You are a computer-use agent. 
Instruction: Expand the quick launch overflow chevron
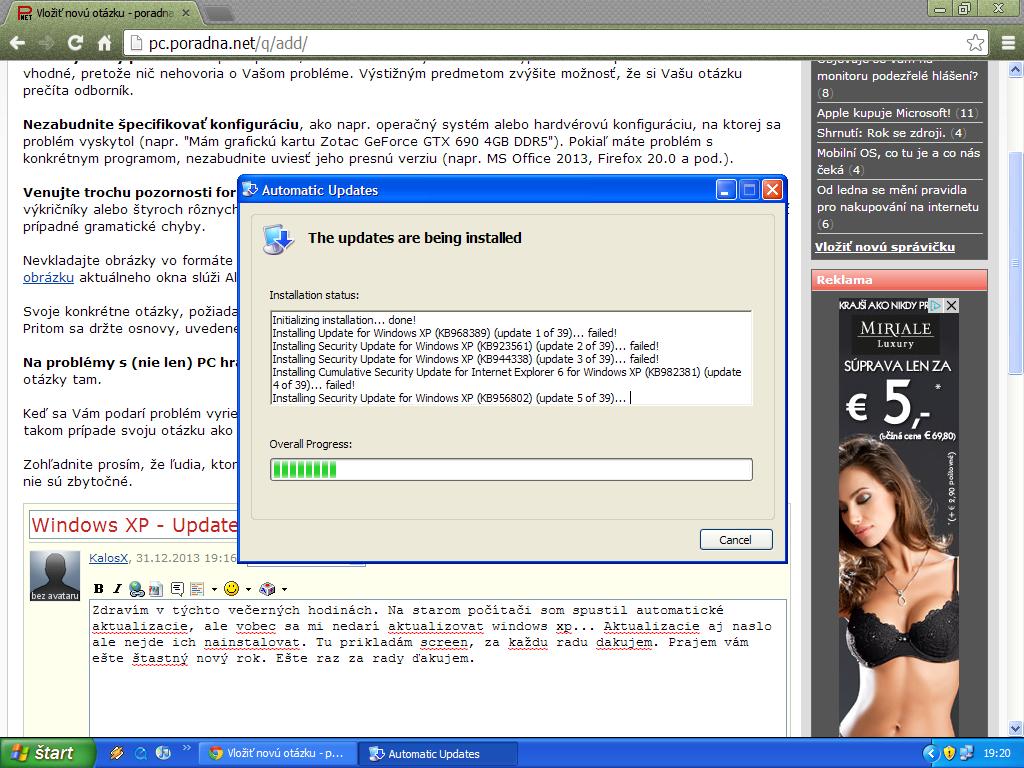coord(186,748)
